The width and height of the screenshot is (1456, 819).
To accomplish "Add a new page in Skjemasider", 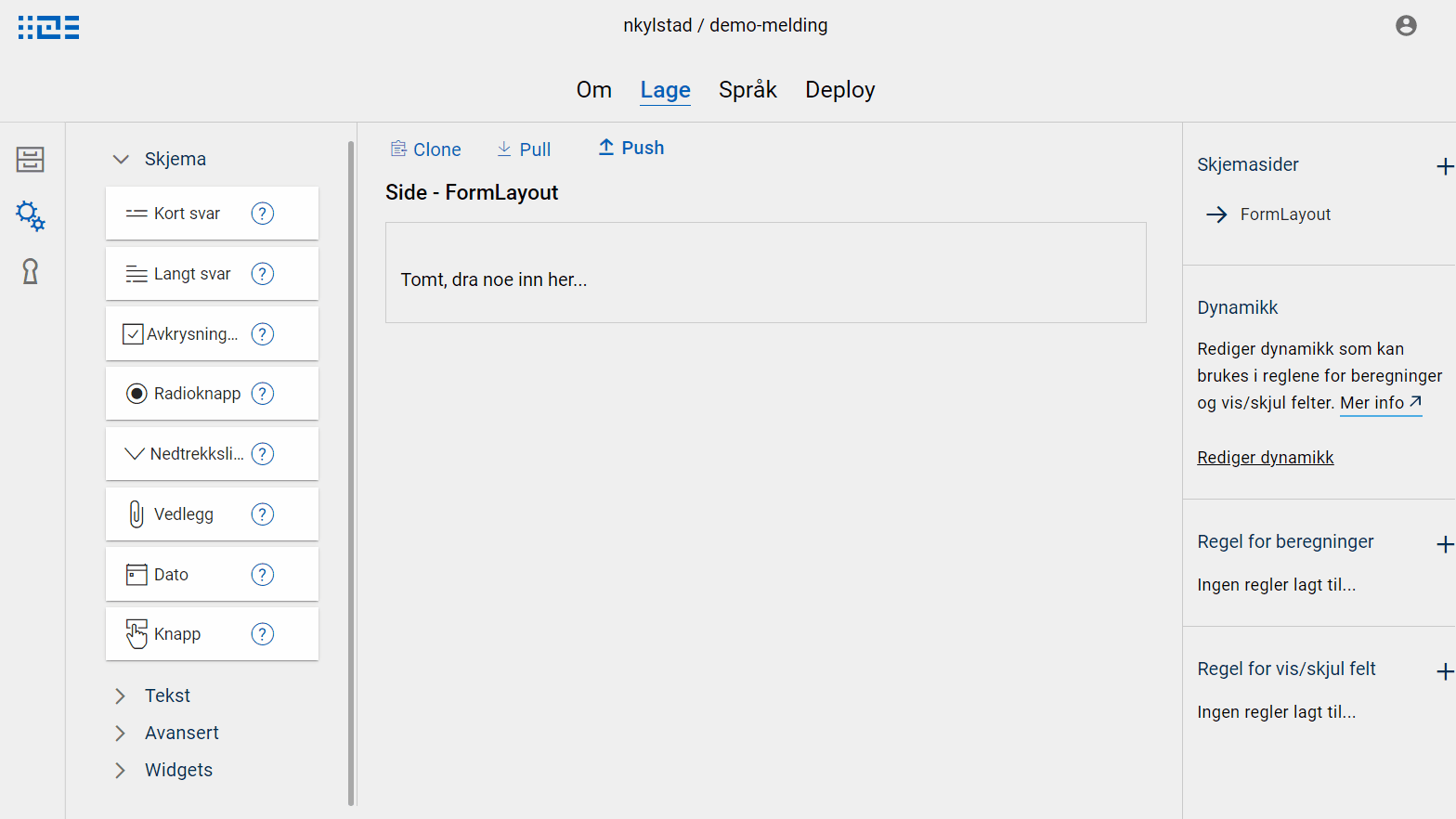I will (1444, 166).
